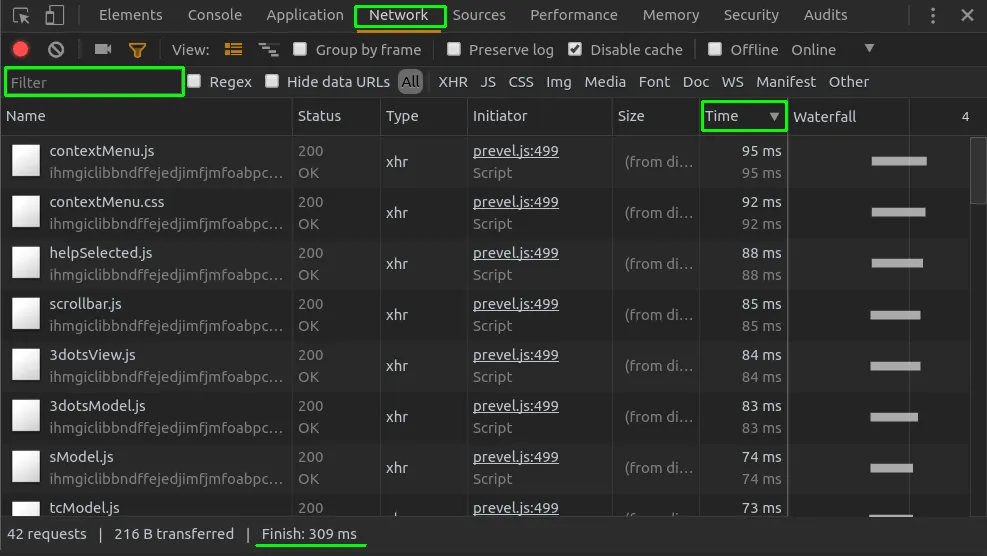The height and width of the screenshot is (556, 987).
Task: Enable the Group by frame checkbox
Action: tap(300, 49)
